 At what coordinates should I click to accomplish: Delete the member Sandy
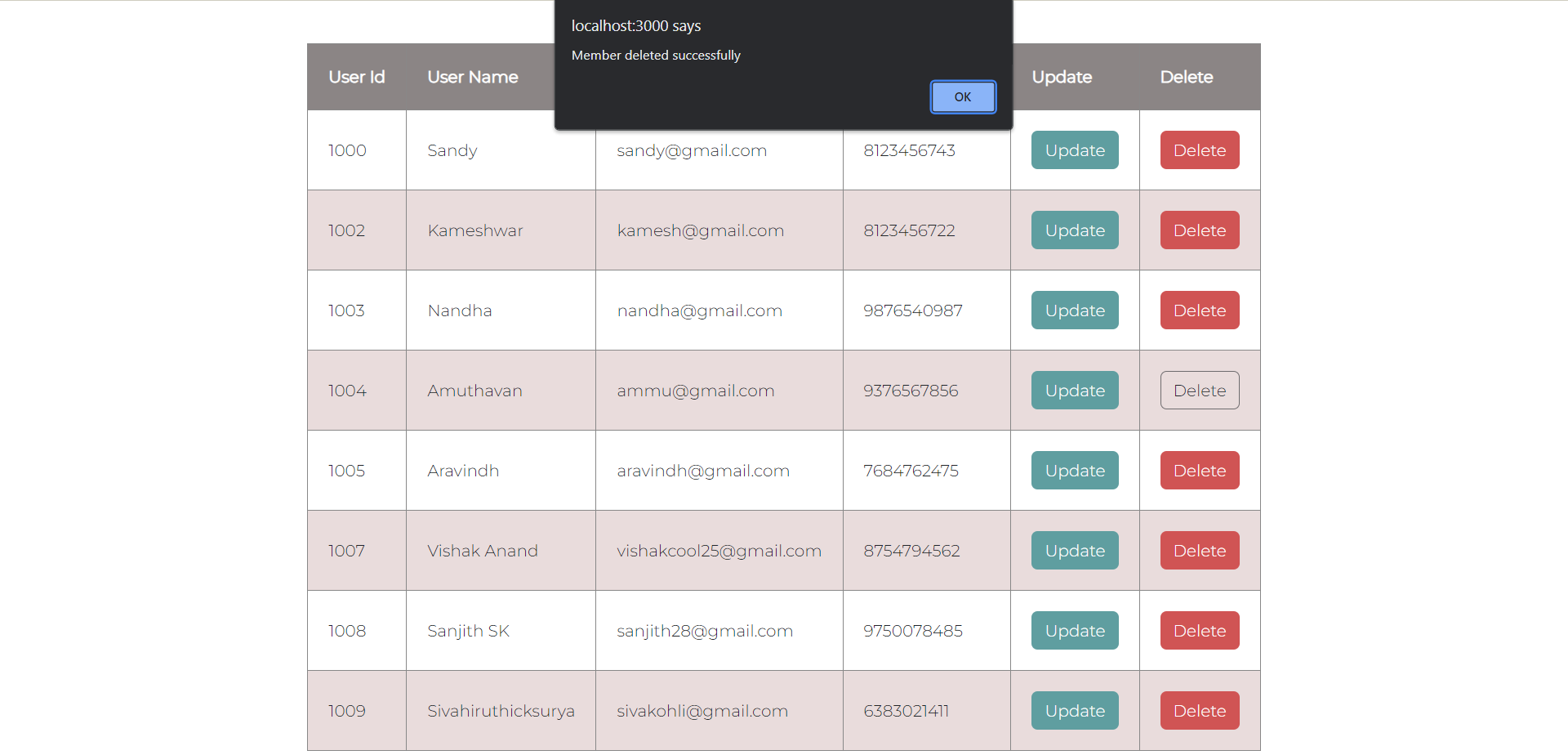[1199, 150]
